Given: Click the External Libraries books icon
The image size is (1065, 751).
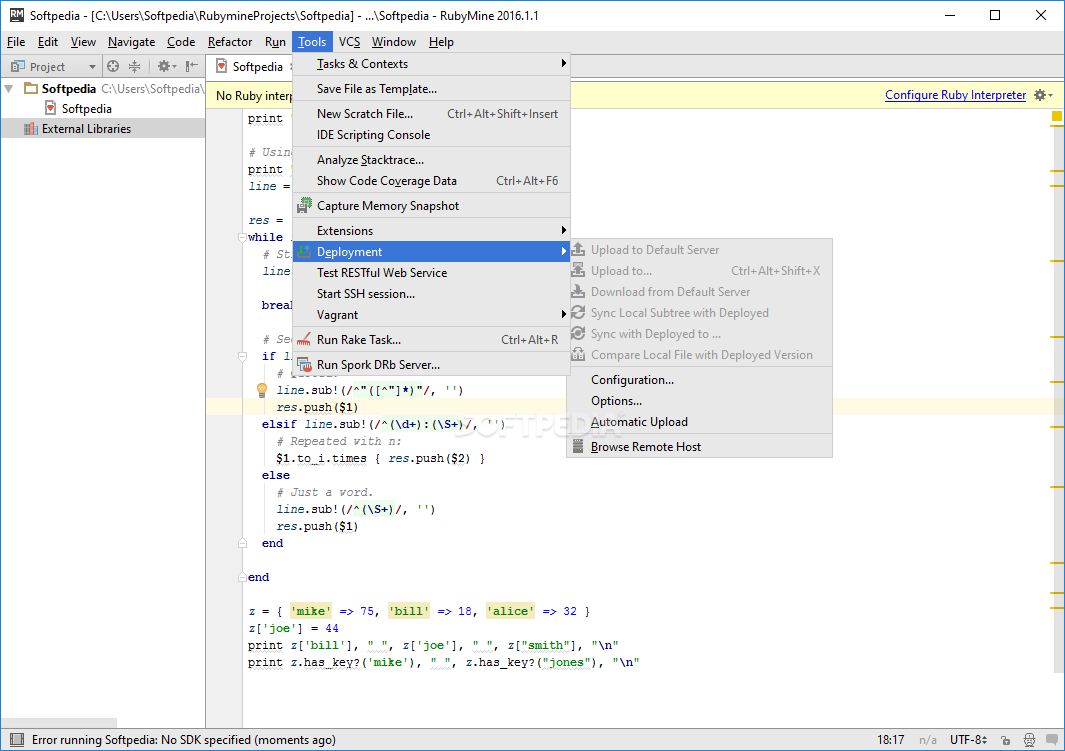Looking at the screenshot, I should tap(31, 128).
